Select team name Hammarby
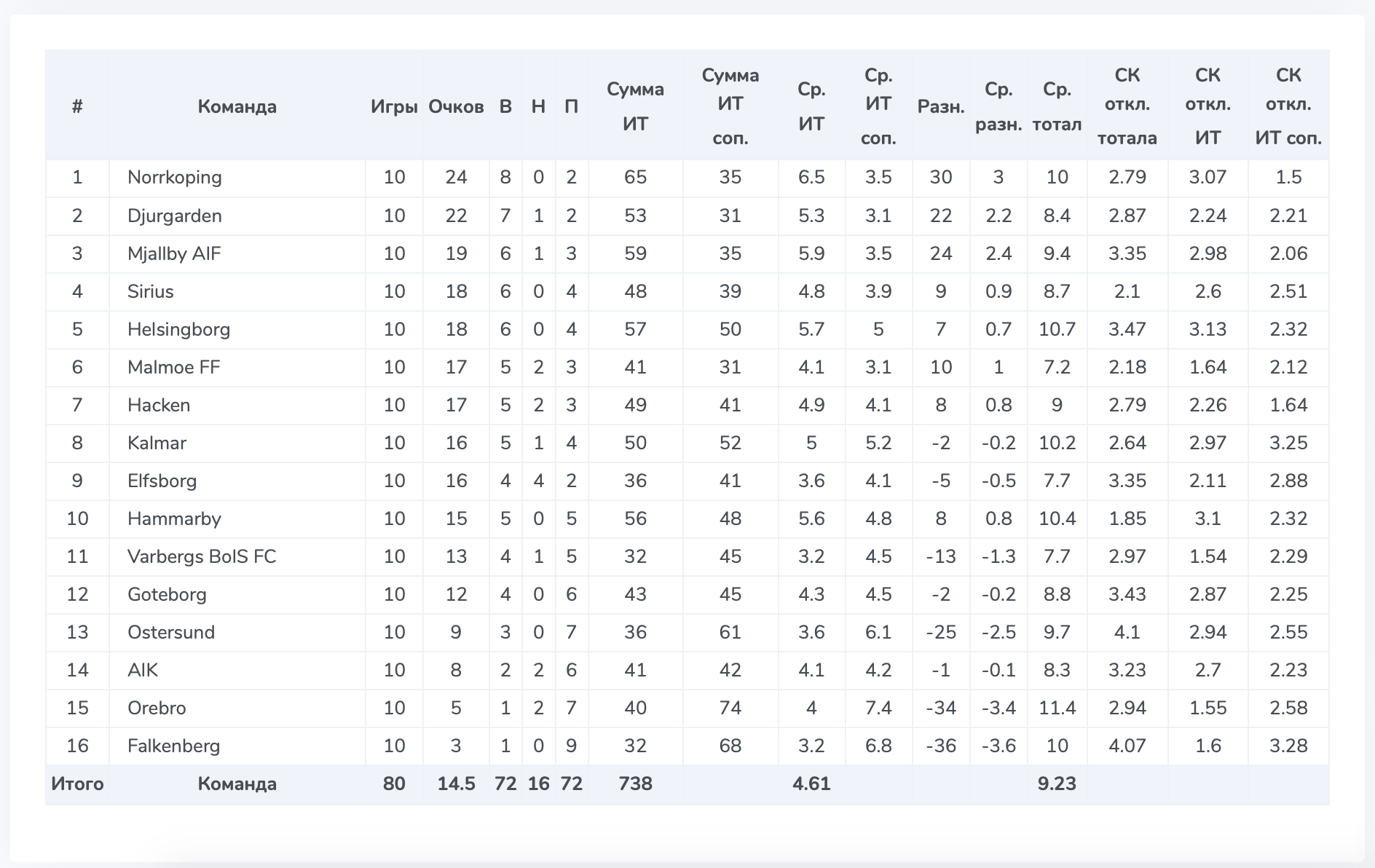1375x868 pixels. coord(174,518)
